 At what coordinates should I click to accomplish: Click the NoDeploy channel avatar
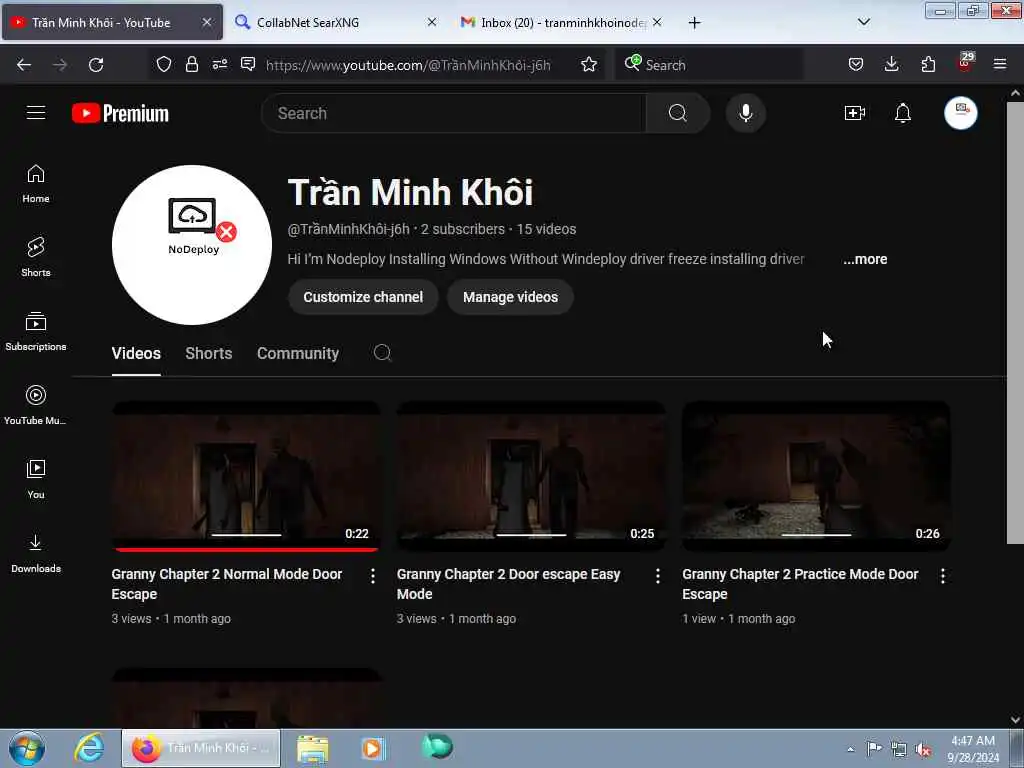pyautogui.click(x=192, y=245)
